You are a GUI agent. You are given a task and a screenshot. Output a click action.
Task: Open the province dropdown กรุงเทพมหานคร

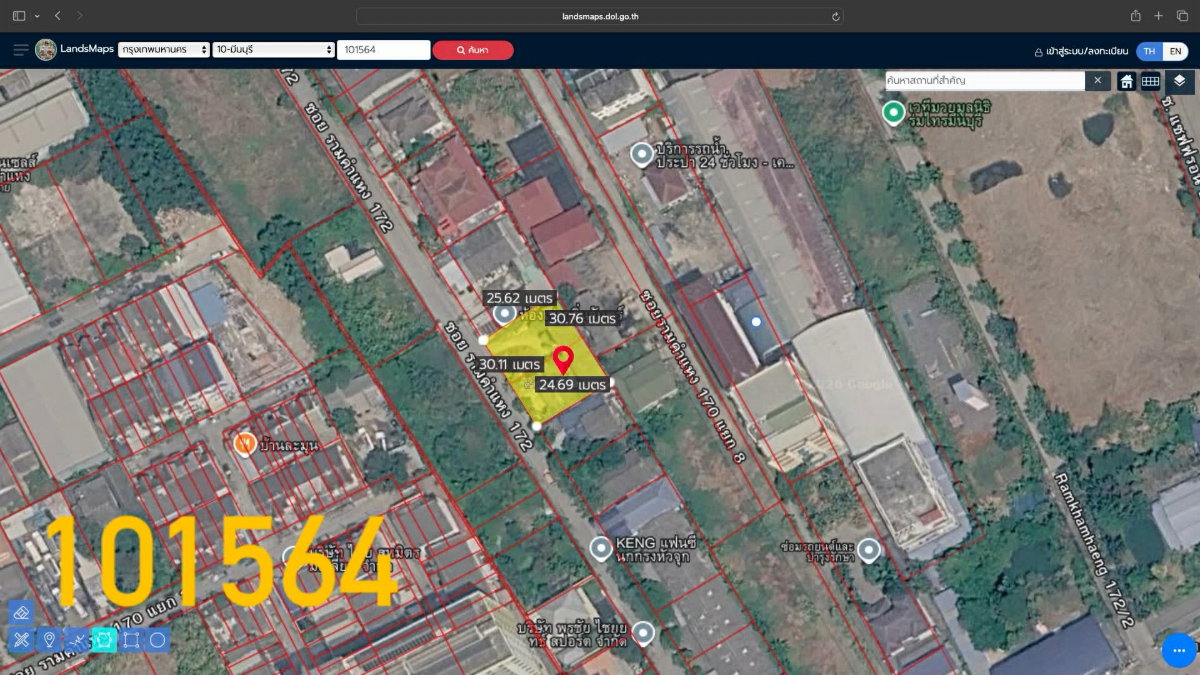pos(164,49)
